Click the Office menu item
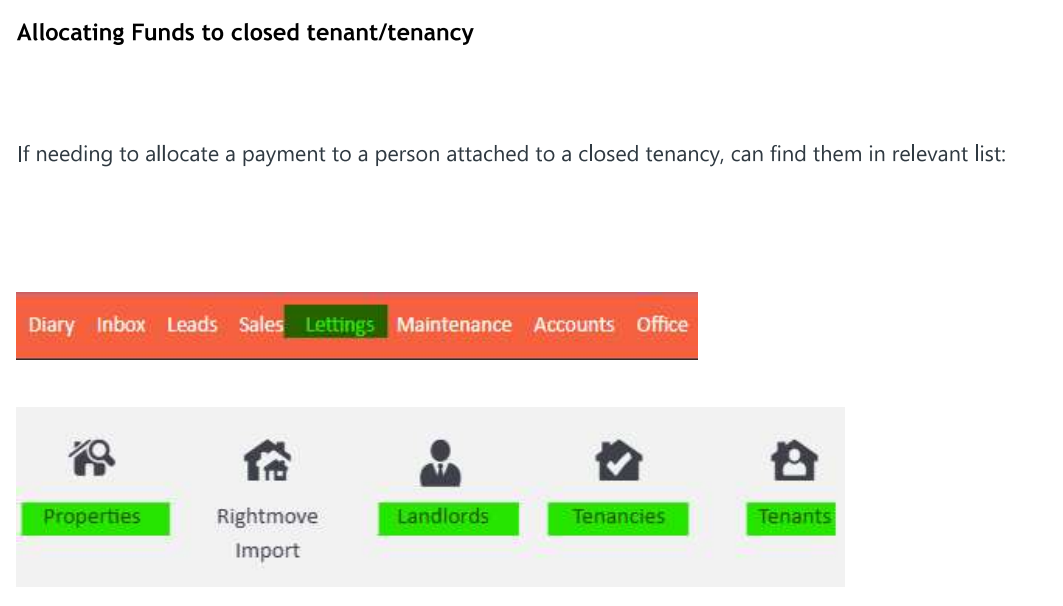The image size is (1063, 606). (x=662, y=325)
